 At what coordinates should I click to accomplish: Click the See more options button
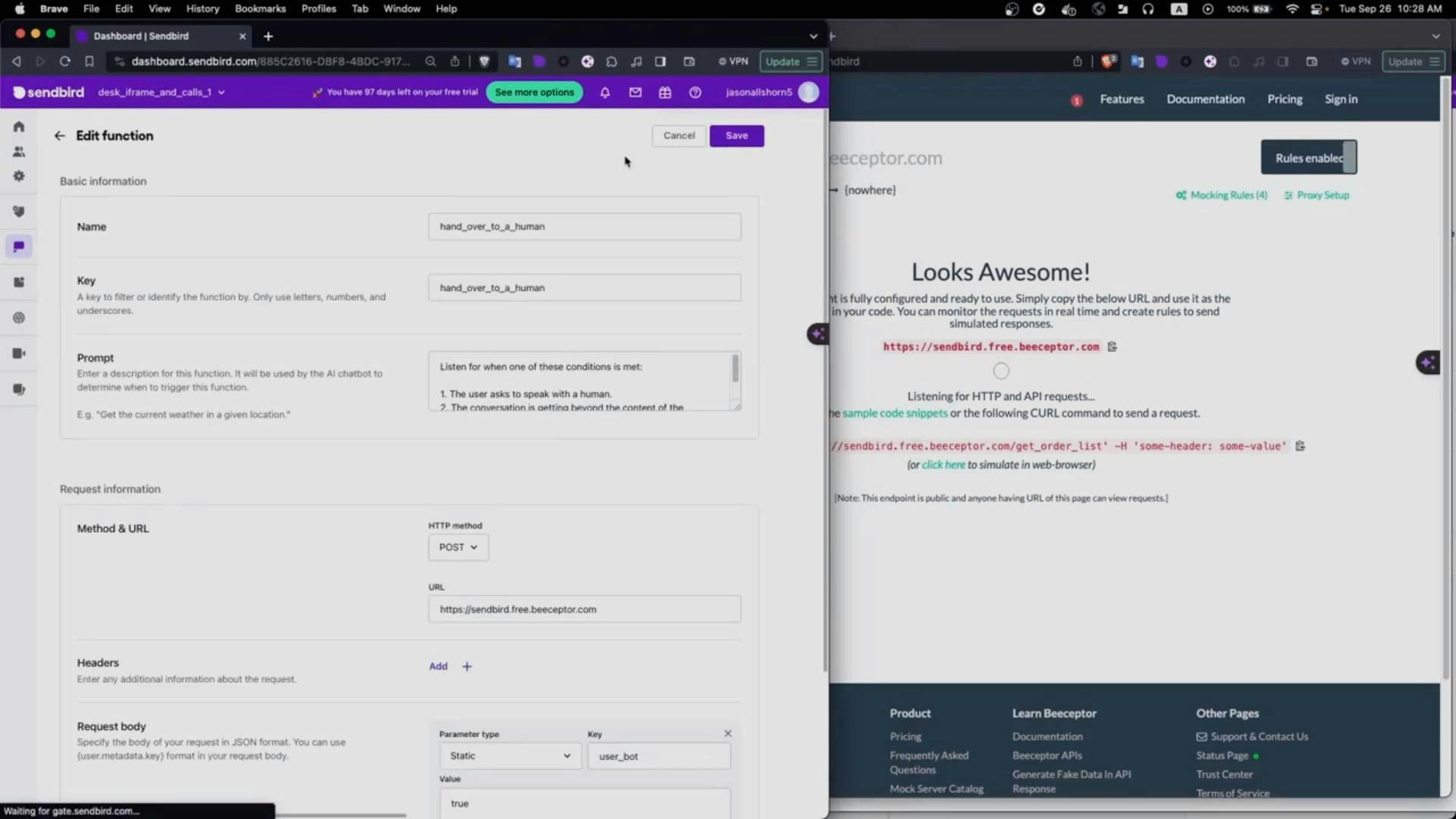pyautogui.click(x=534, y=93)
